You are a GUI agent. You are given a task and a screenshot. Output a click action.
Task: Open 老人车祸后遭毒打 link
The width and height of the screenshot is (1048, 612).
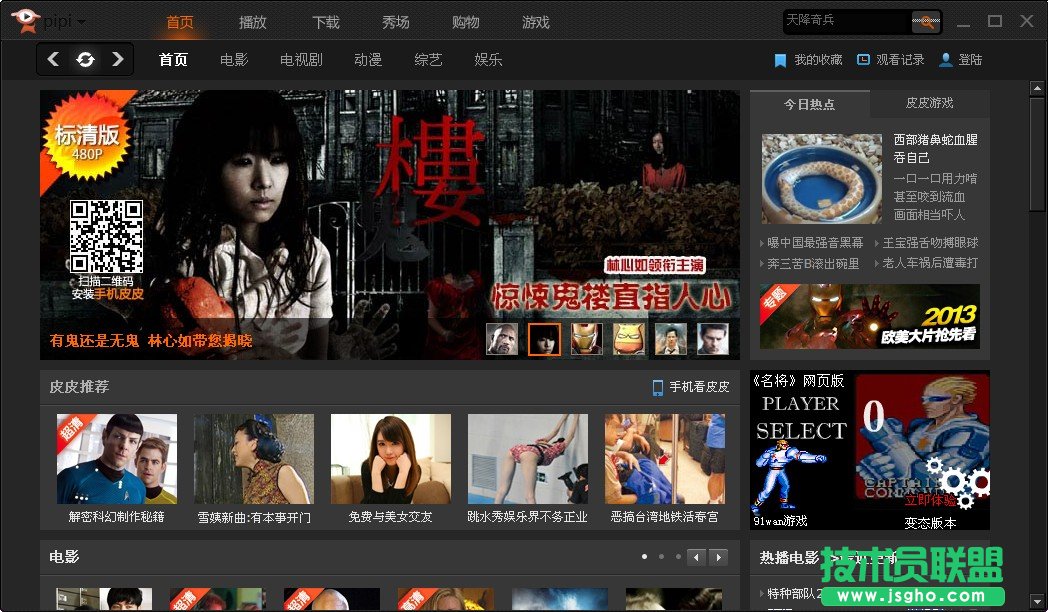click(x=930, y=263)
